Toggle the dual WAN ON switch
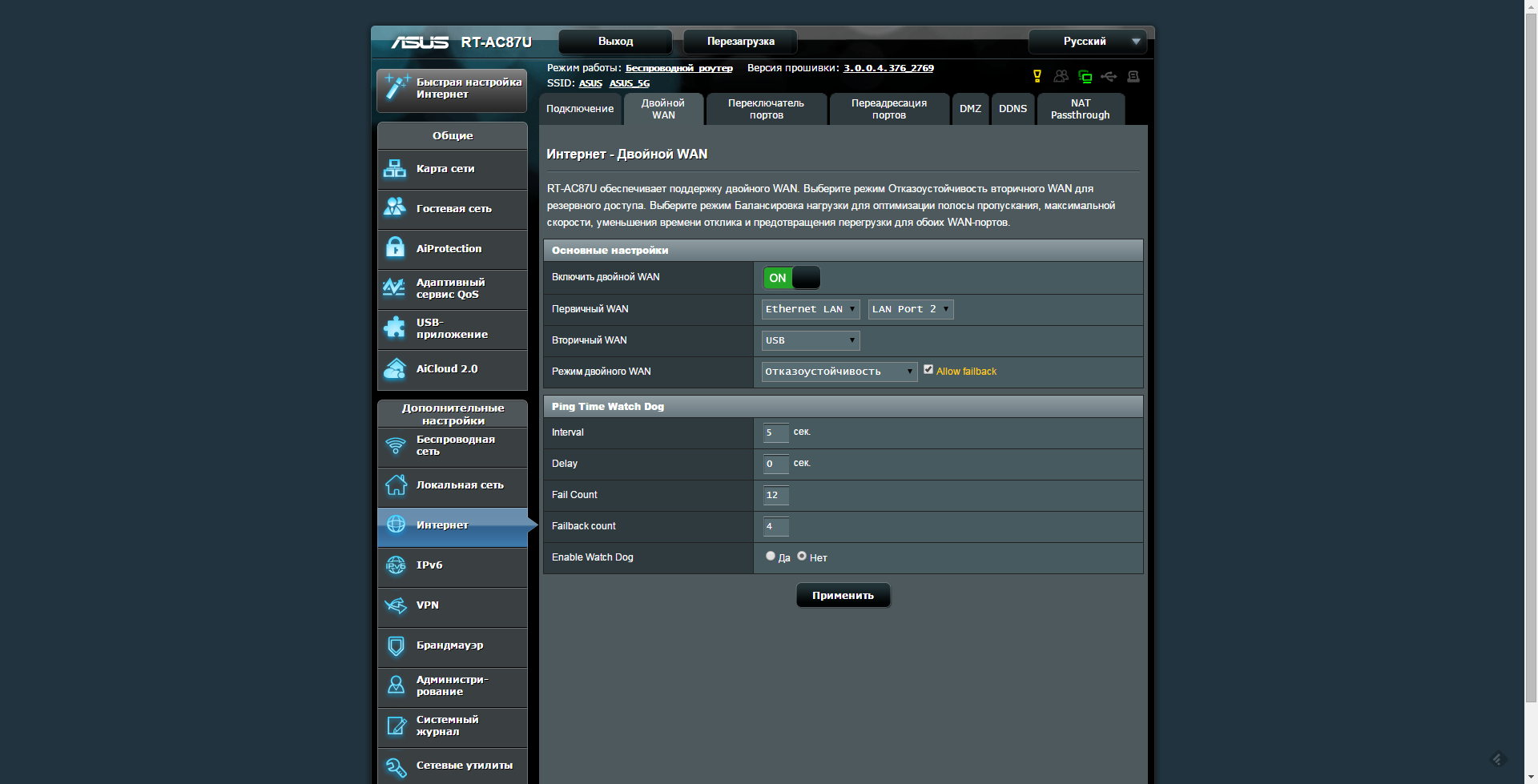1538x784 pixels. 791,278
